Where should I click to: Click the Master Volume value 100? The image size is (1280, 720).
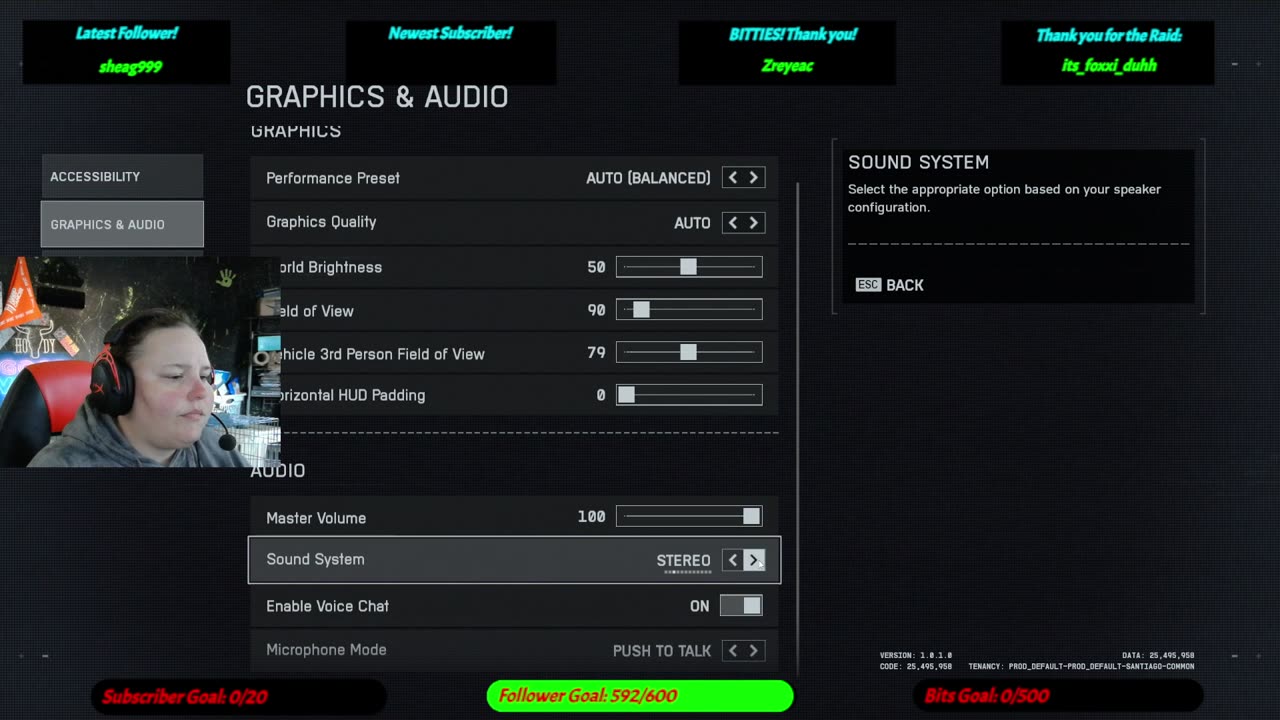(591, 517)
